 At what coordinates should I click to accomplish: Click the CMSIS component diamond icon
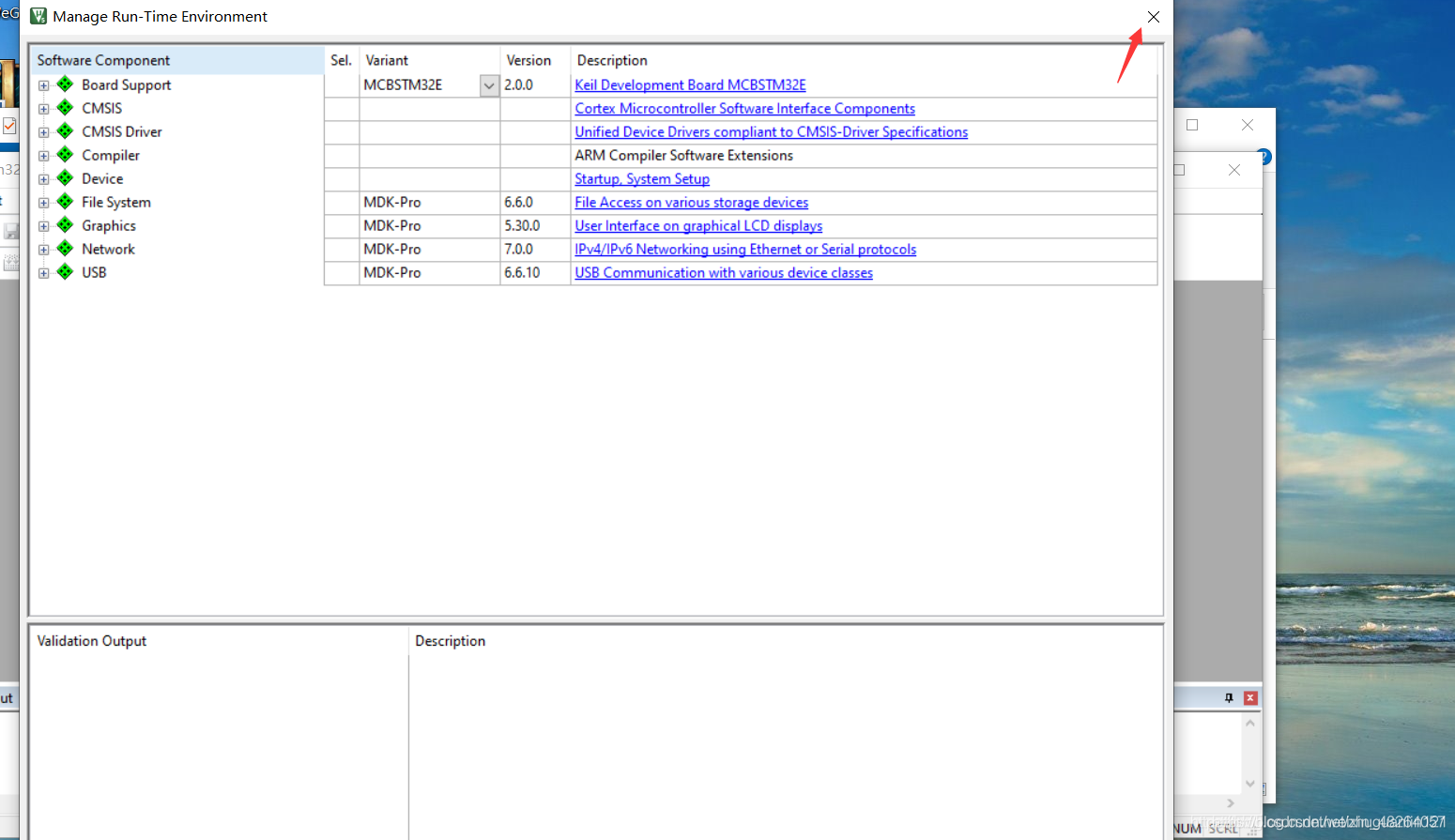pyautogui.click(x=65, y=108)
